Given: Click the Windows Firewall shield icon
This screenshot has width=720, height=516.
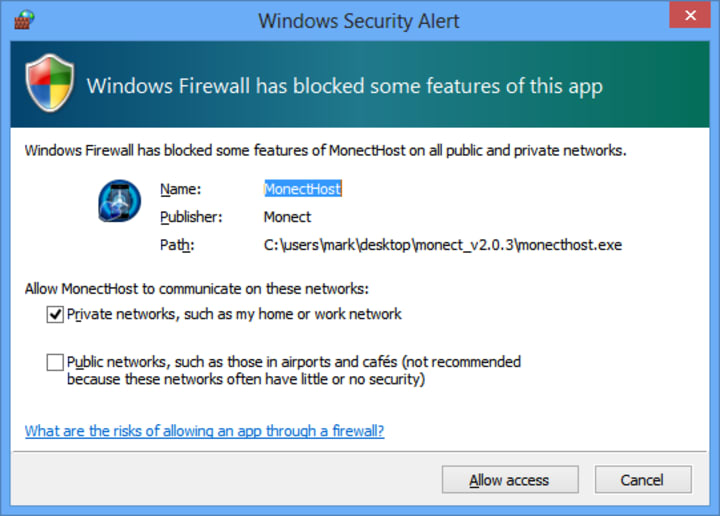Looking at the screenshot, I should point(49,85).
